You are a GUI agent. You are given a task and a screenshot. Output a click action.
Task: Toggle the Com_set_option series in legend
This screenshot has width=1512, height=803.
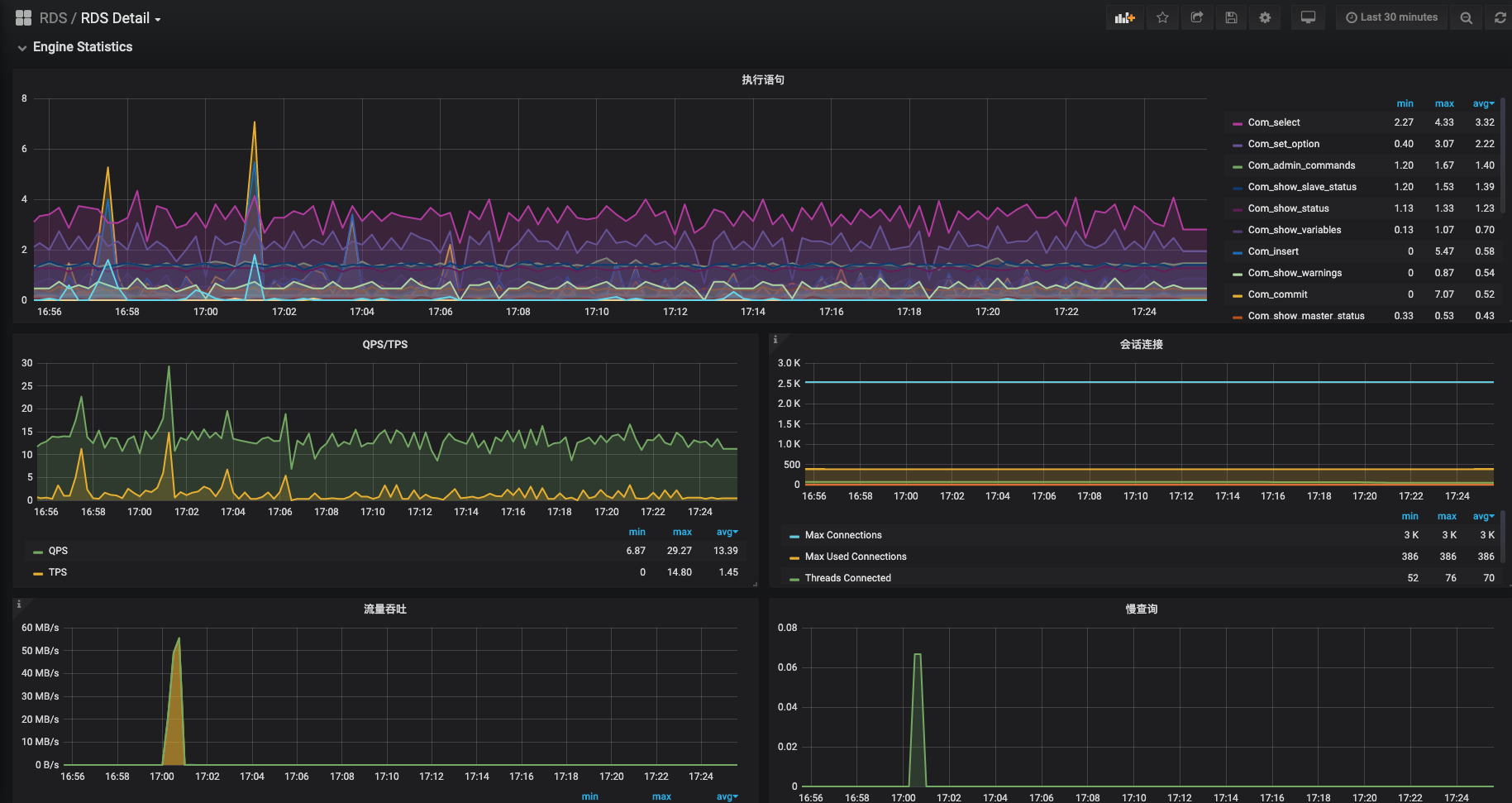[1283, 144]
